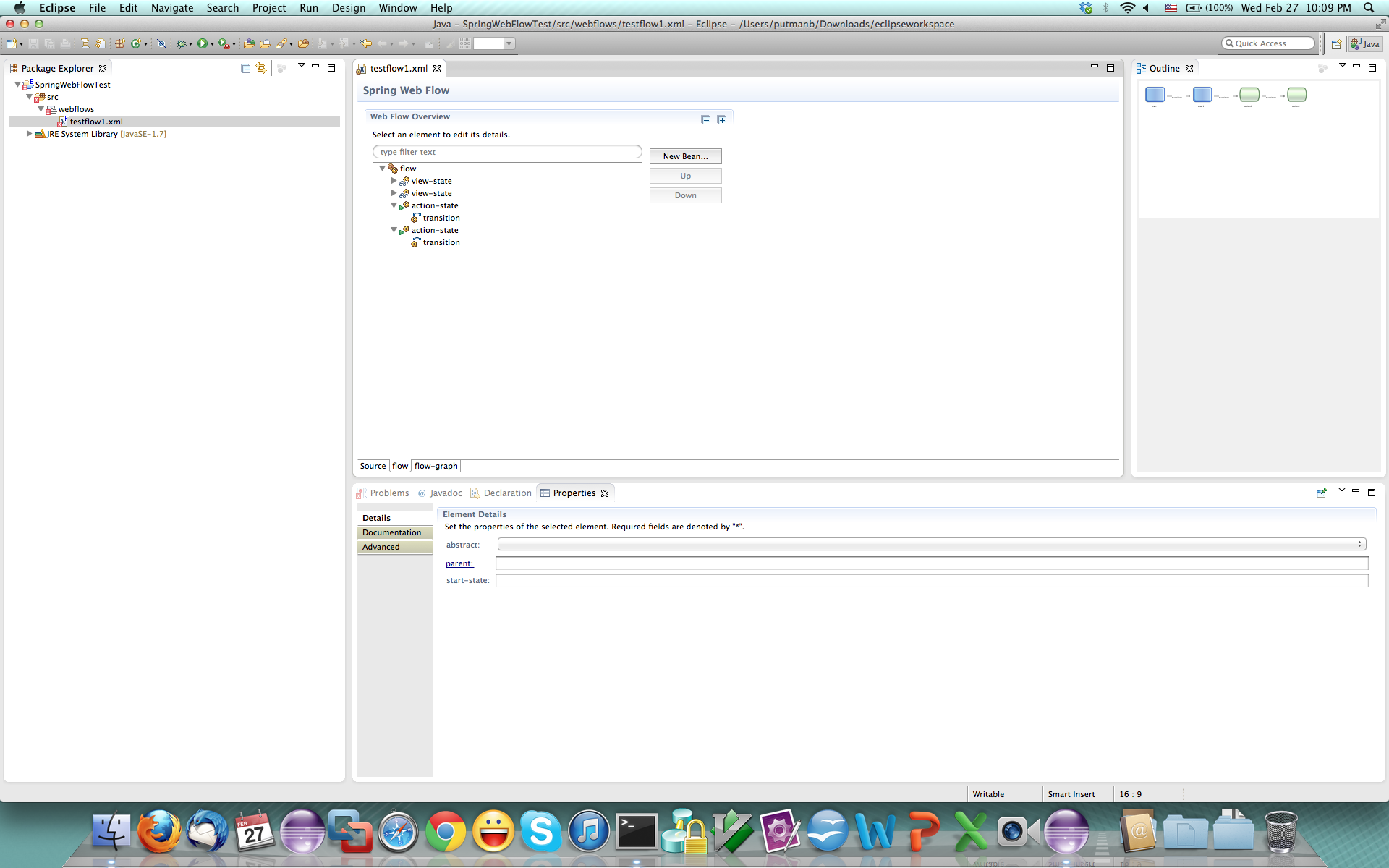Image resolution: width=1389 pixels, height=868 pixels.
Task: Switch to the Problems tab
Action: pos(383,493)
